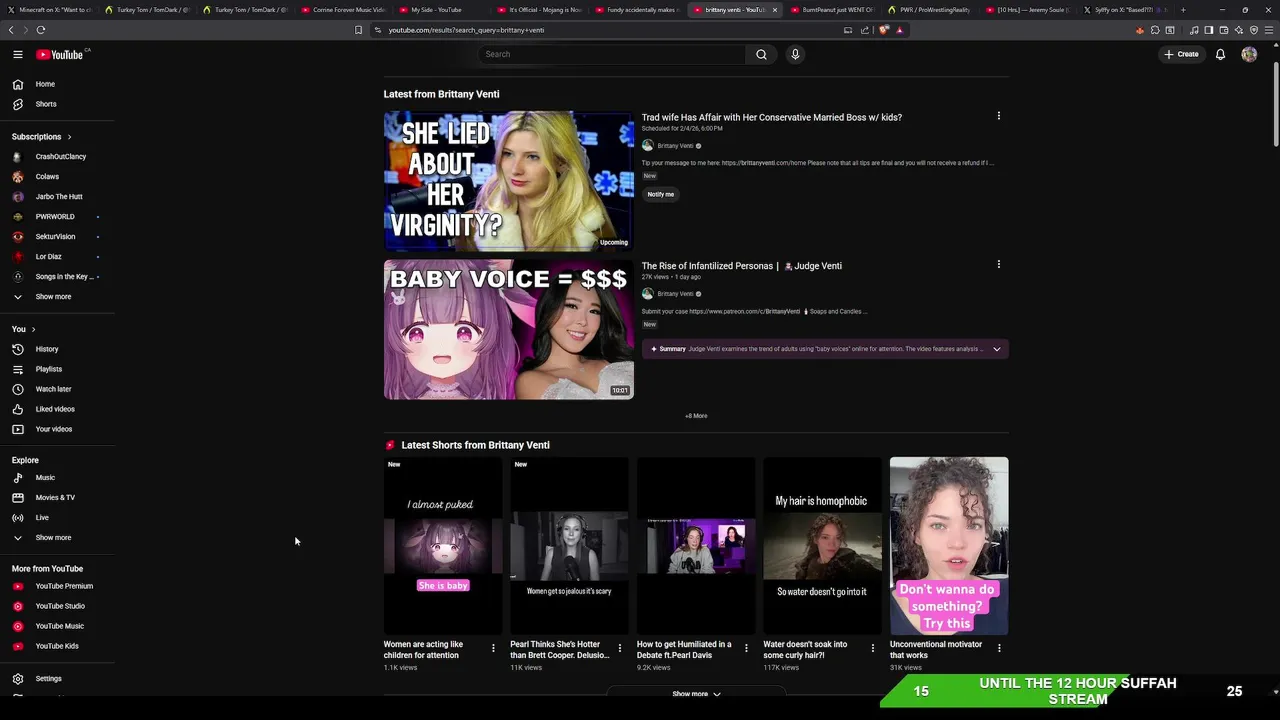Open the You heading chevron

pyautogui.click(x=33, y=329)
